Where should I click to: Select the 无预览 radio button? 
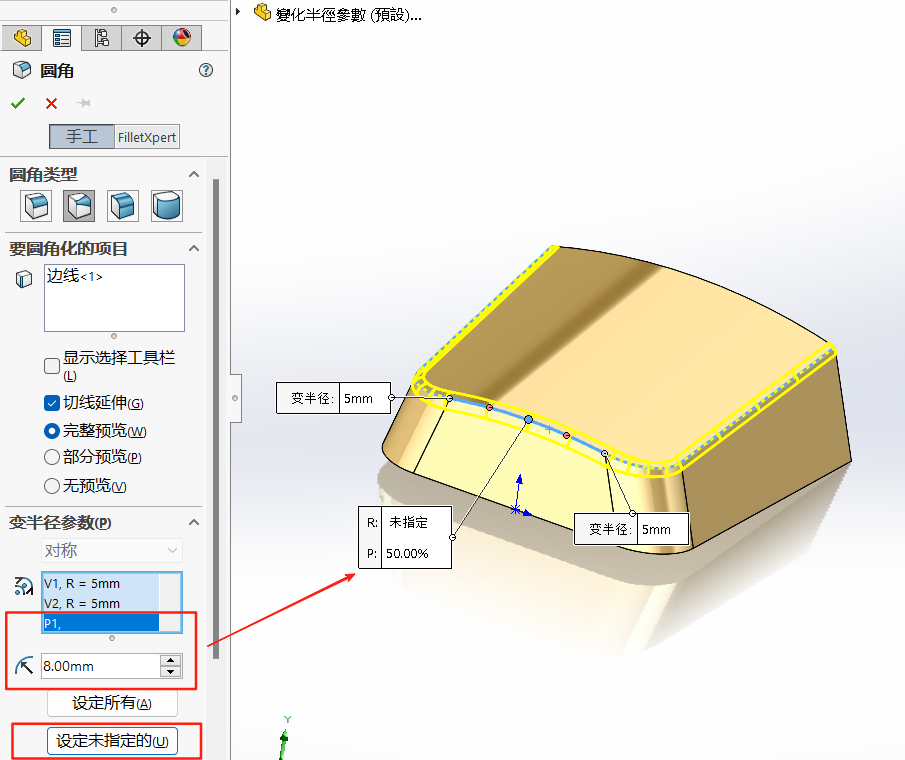(x=52, y=486)
